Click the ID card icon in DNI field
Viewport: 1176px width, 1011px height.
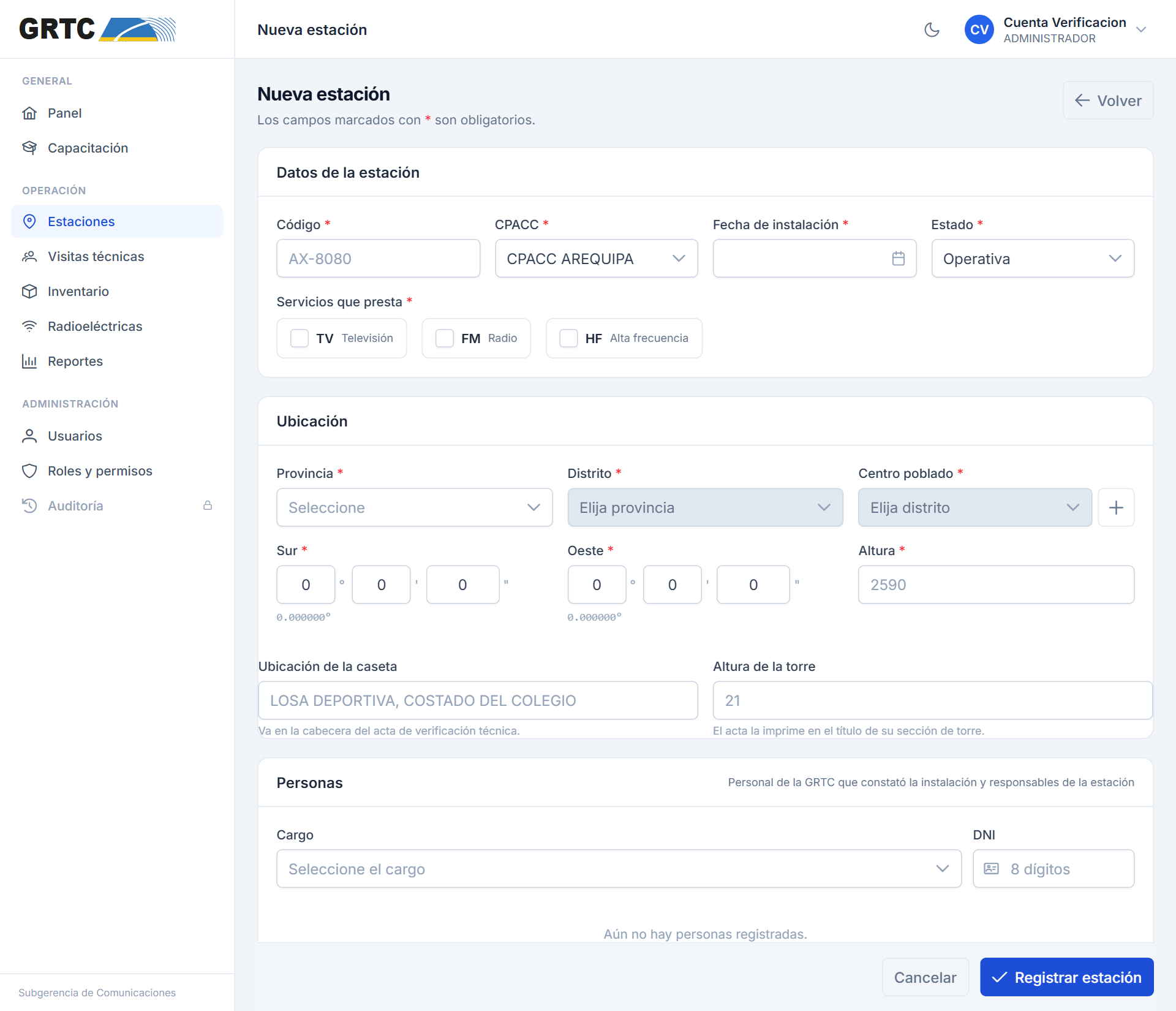[991, 868]
